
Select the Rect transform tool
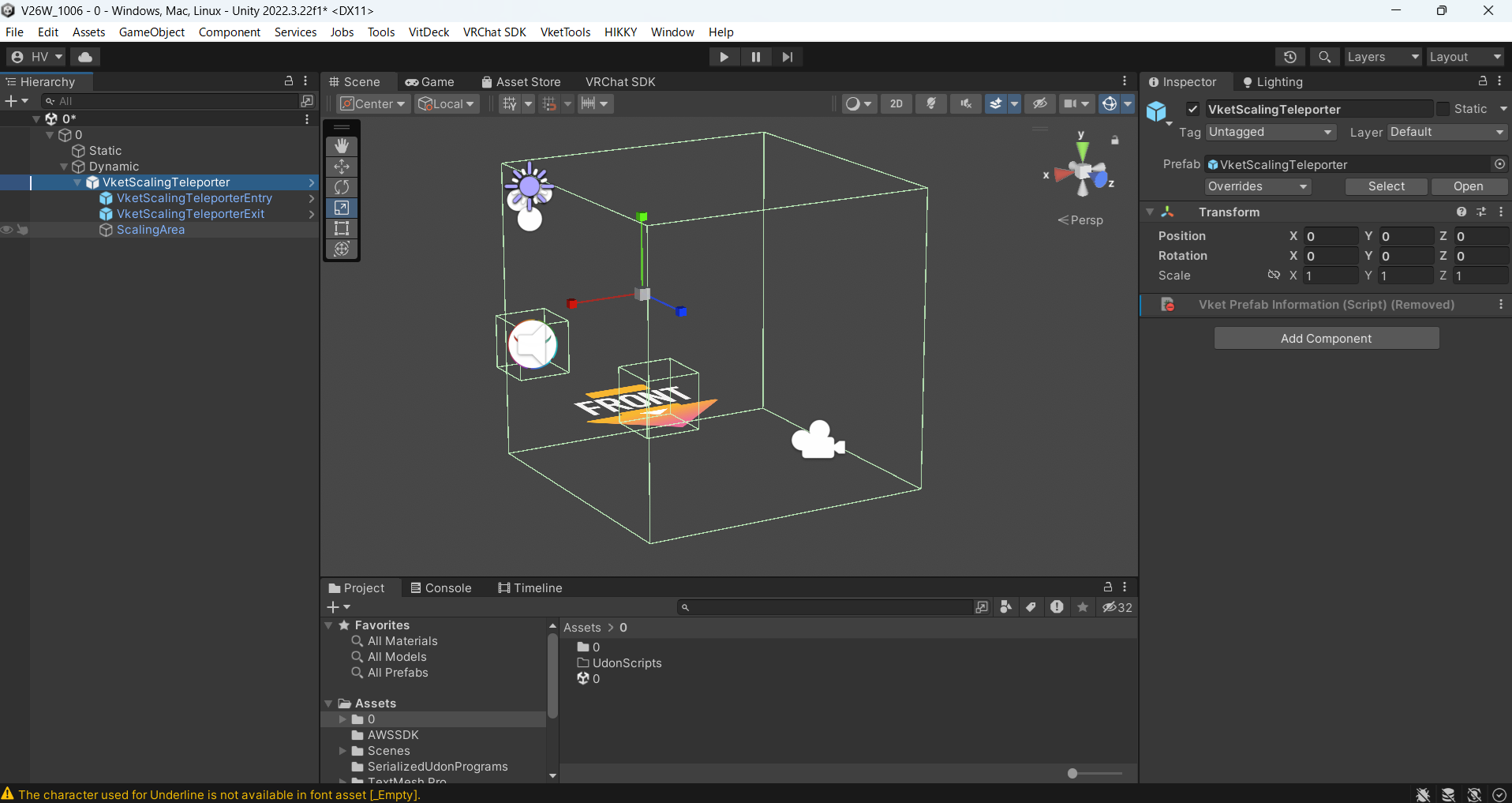342,228
